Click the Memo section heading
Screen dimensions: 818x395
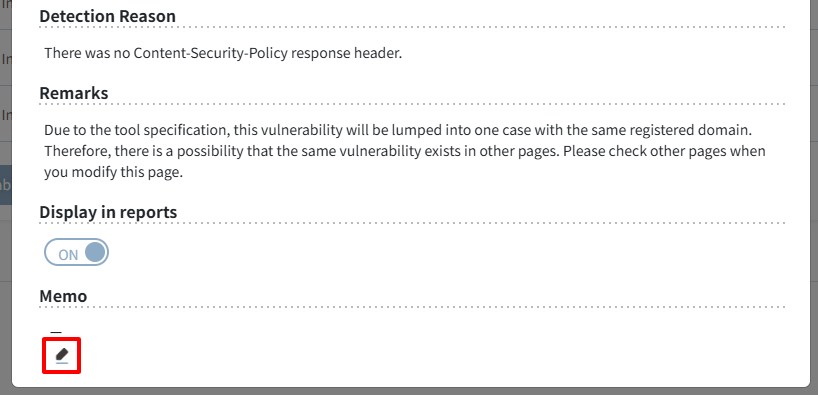[63, 296]
